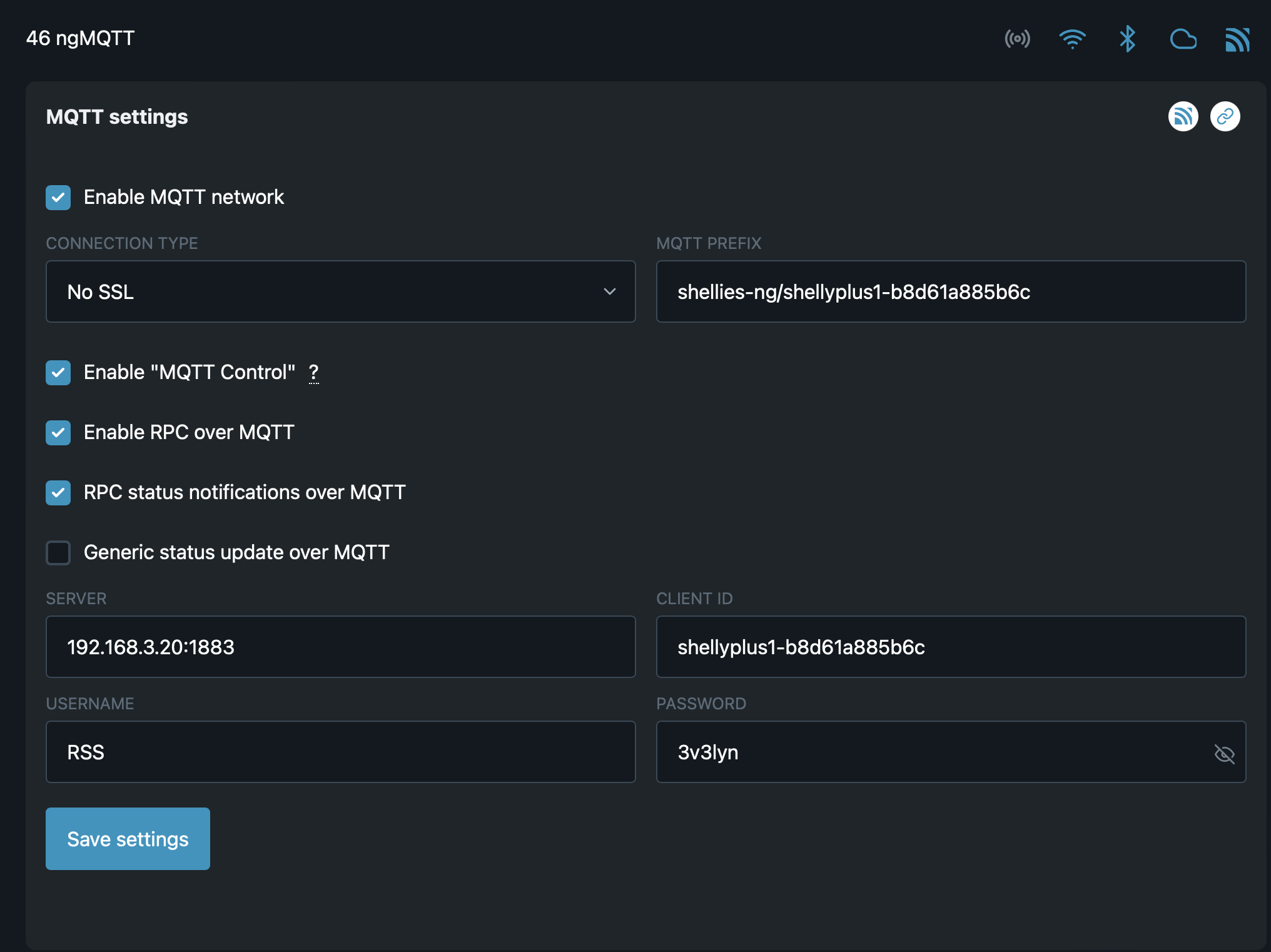Screen dimensions: 1271x952
Task: Toggle Enable MQTT network checkbox
Action: click(58, 198)
